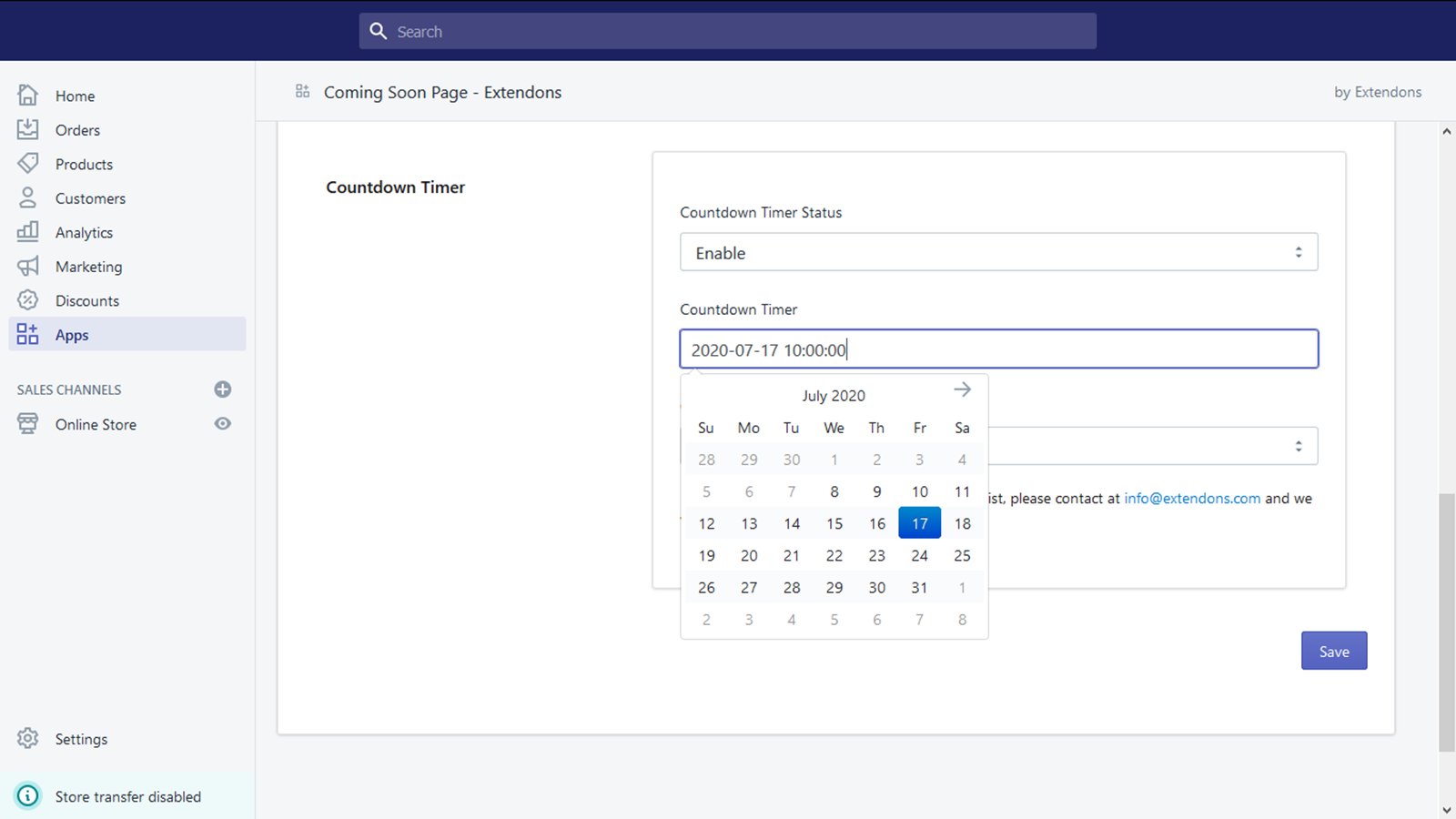Toggle the Online Store eye icon
This screenshot has width=1456, height=819.
[x=222, y=424]
